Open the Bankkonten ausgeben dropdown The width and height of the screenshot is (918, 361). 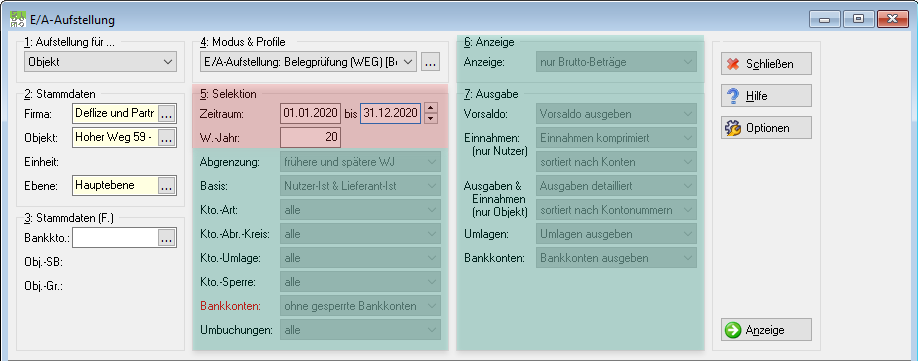point(616,257)
